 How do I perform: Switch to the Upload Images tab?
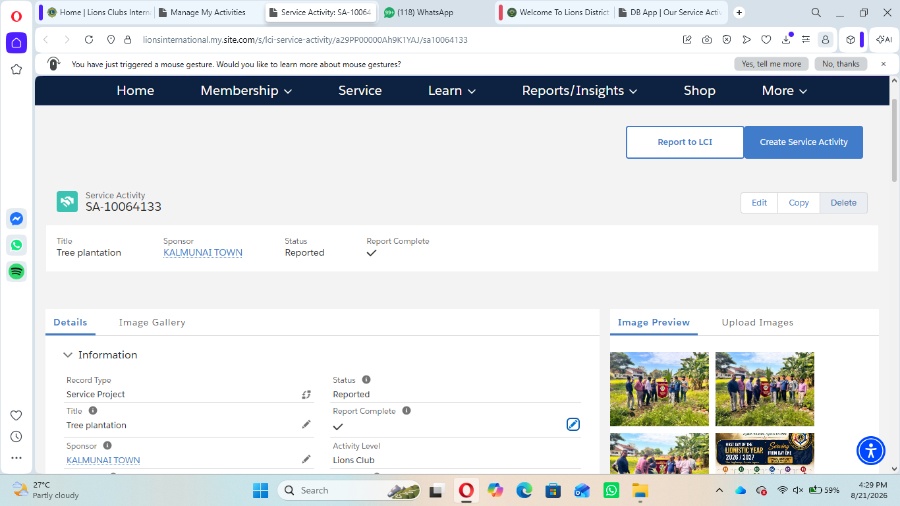pyautogui.click(x=757, y=322)
